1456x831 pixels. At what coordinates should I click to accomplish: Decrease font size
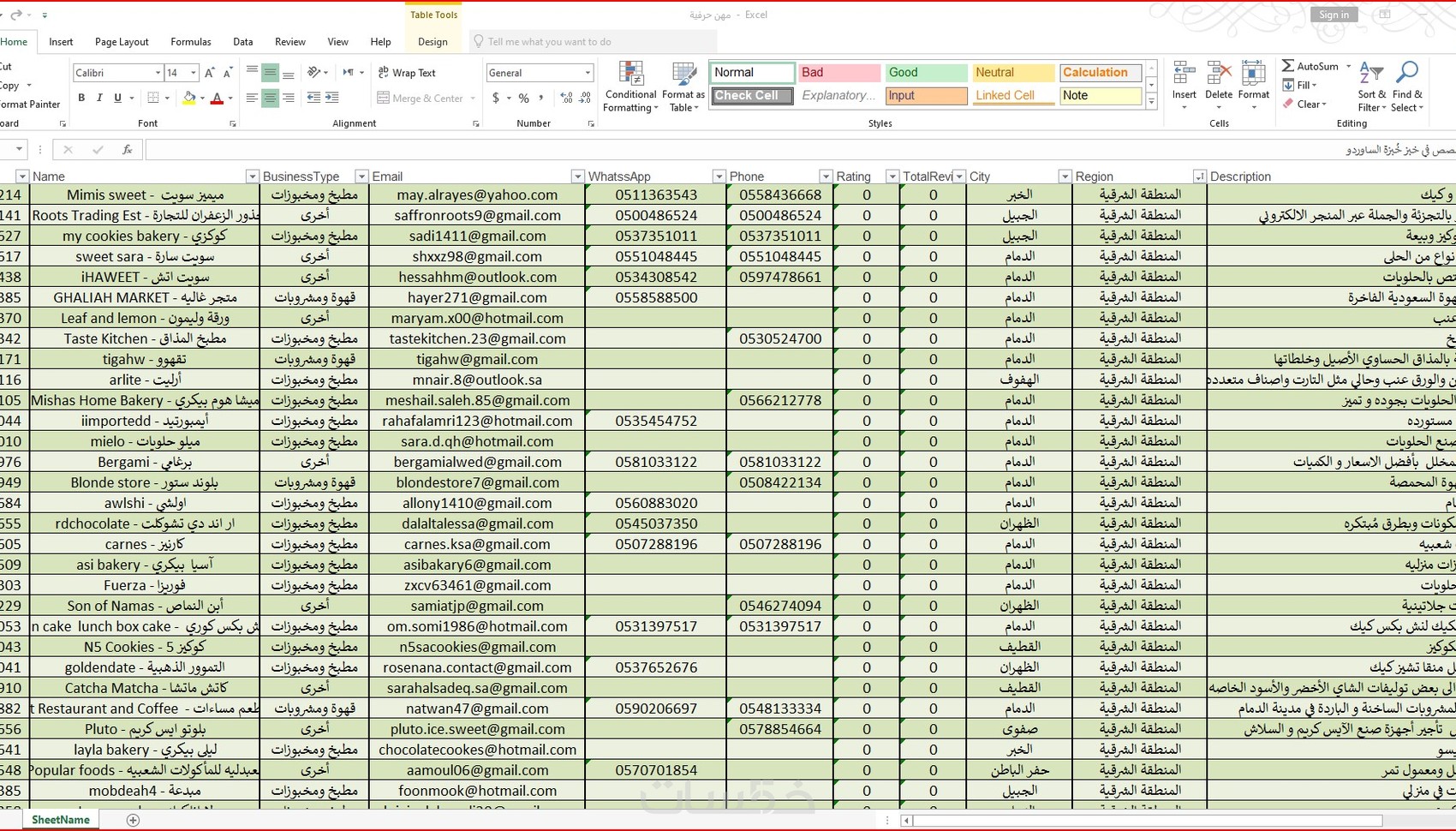[228, 73]
